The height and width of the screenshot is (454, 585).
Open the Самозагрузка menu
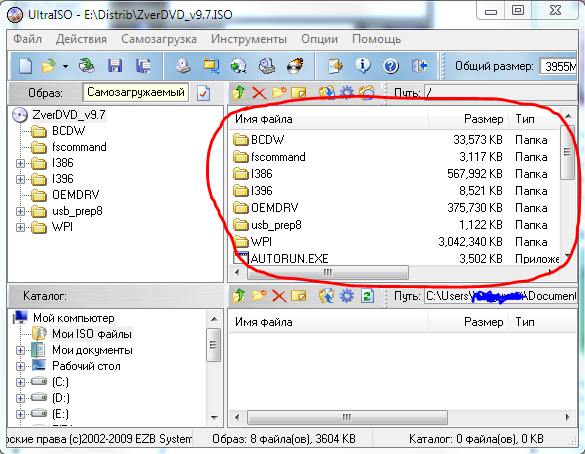tap(159, 39)
